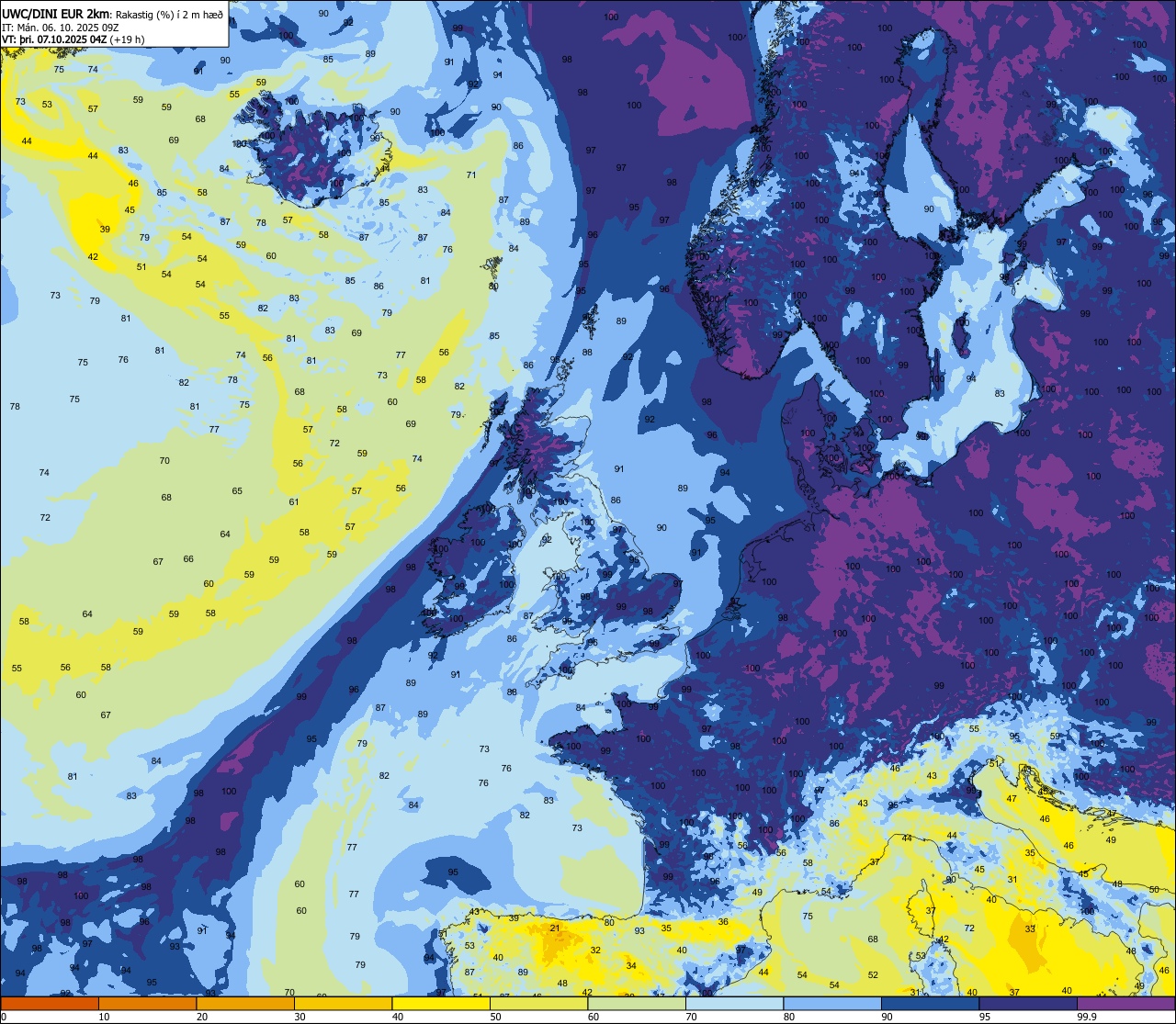Pick the 60–70 pale green legend segment
Image resolution: width=1176 pixels, height=1024 pixels.
click(637, 1003)
